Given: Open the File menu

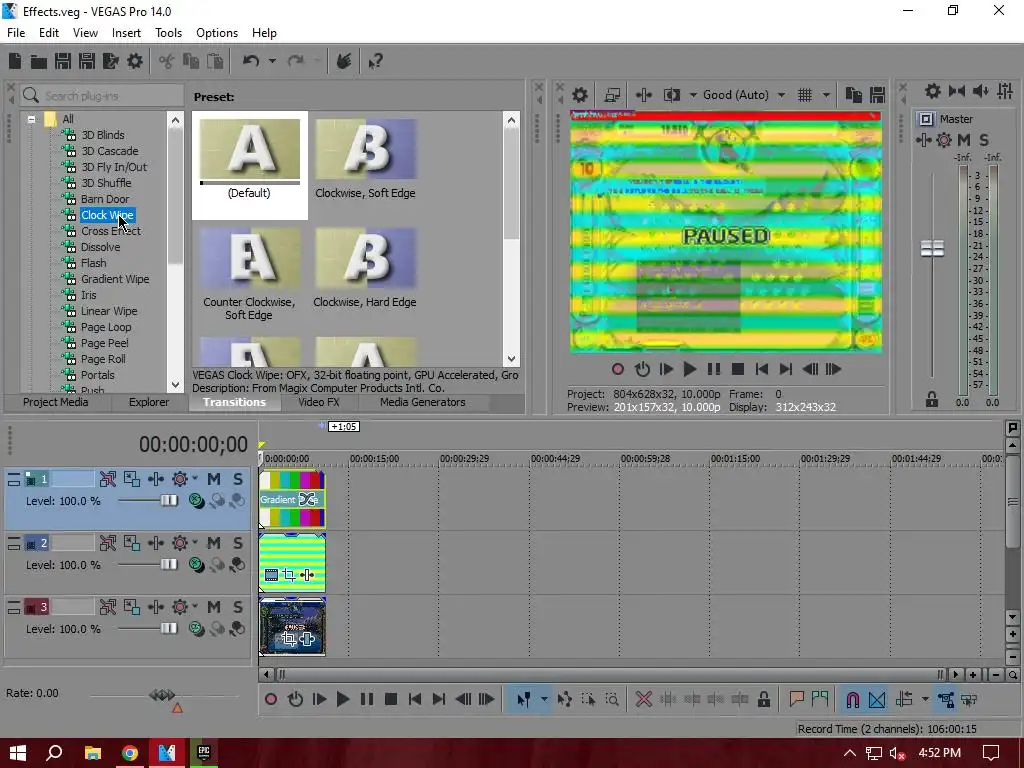Looking at the screenshot, I should 16,33.
